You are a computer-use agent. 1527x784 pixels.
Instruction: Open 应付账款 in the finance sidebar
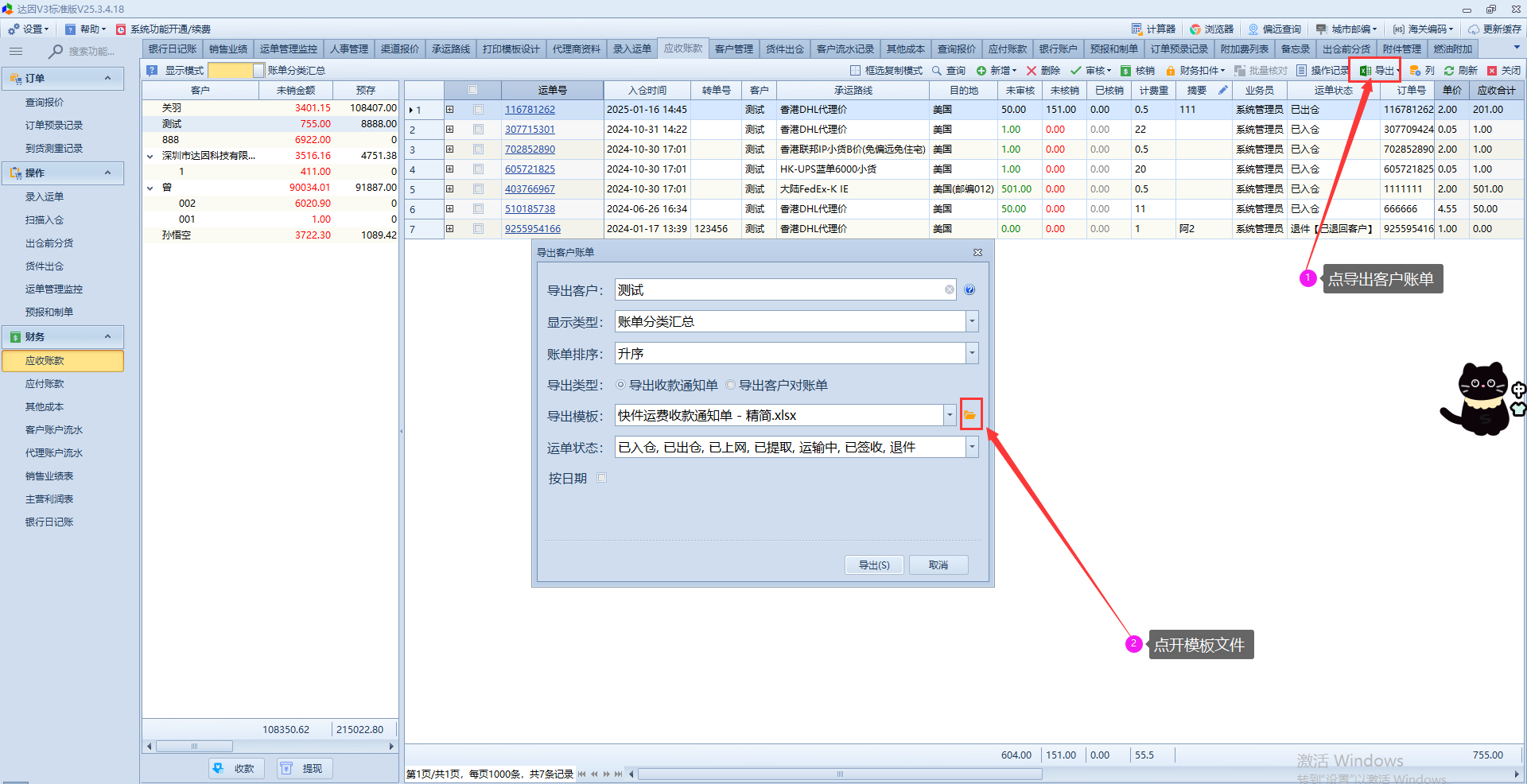coord(45,384)
